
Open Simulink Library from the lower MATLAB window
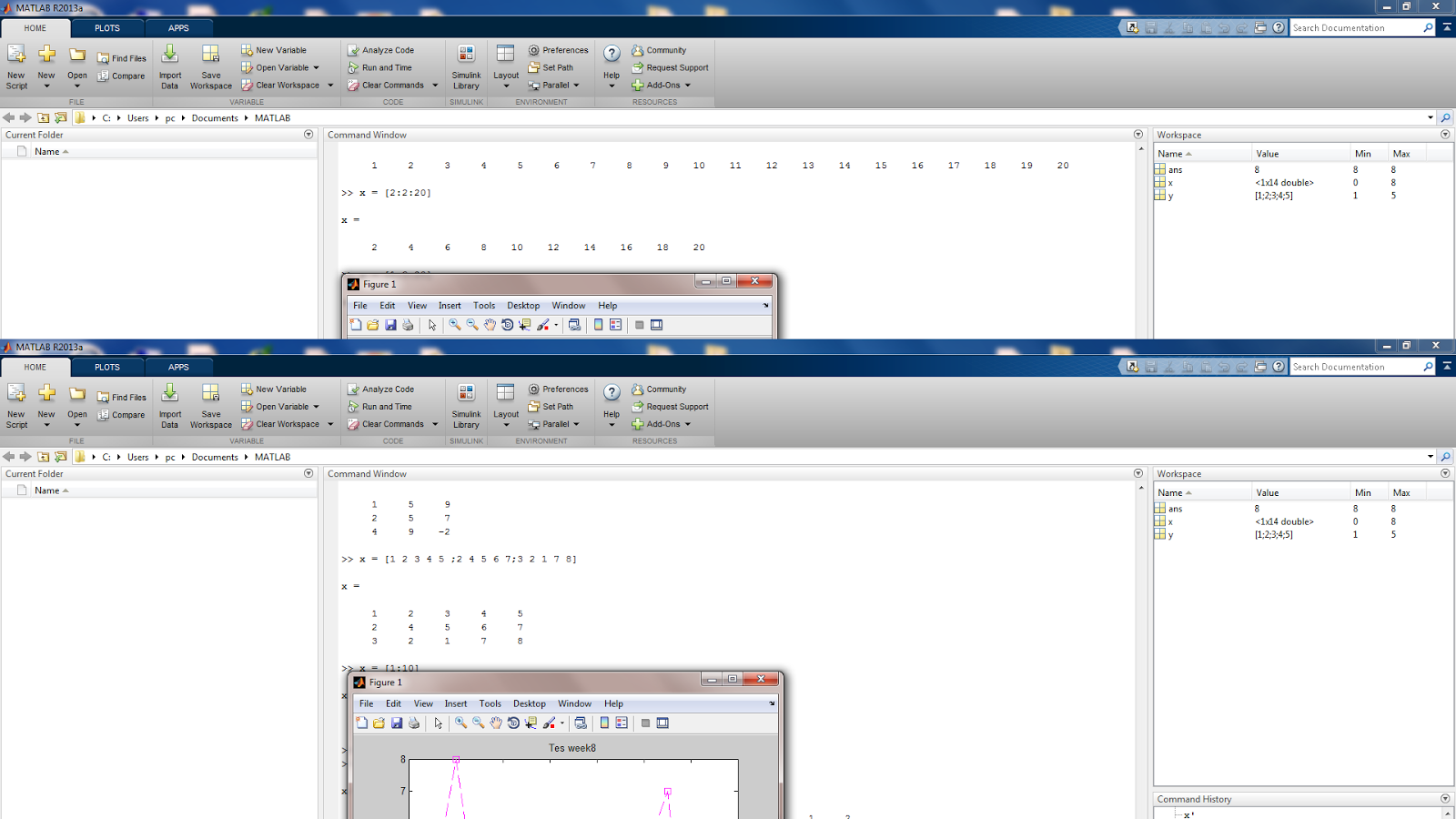pyautogui.click(x=466, y=407)
